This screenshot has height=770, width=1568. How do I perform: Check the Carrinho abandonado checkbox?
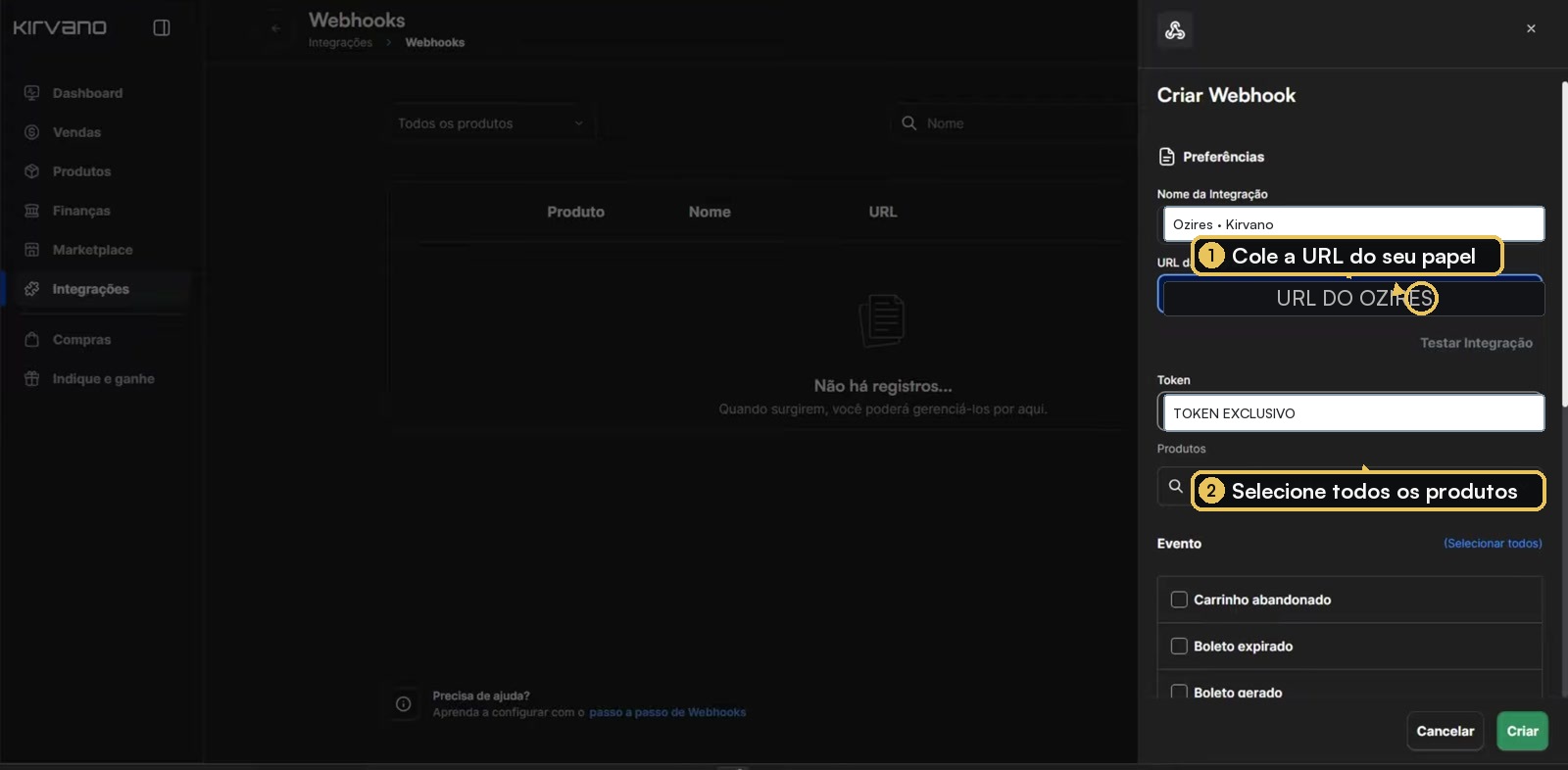pos(1179,600)
